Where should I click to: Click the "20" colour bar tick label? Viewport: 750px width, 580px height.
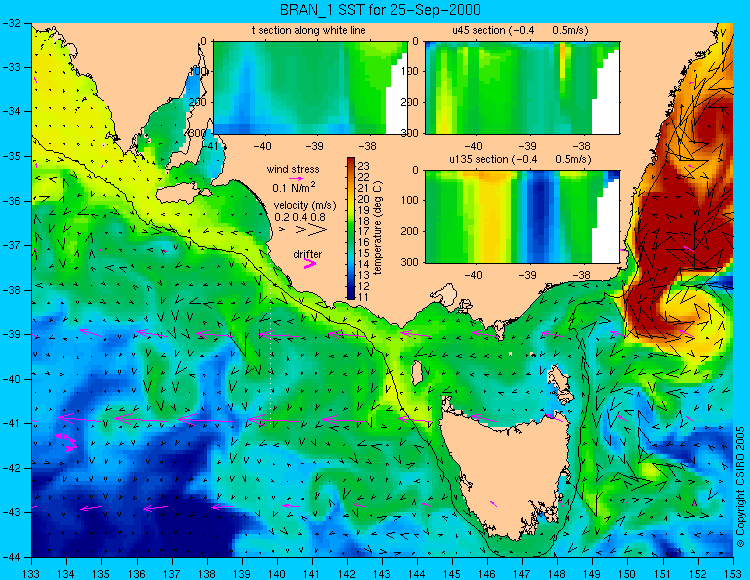(x=364, y=199)
